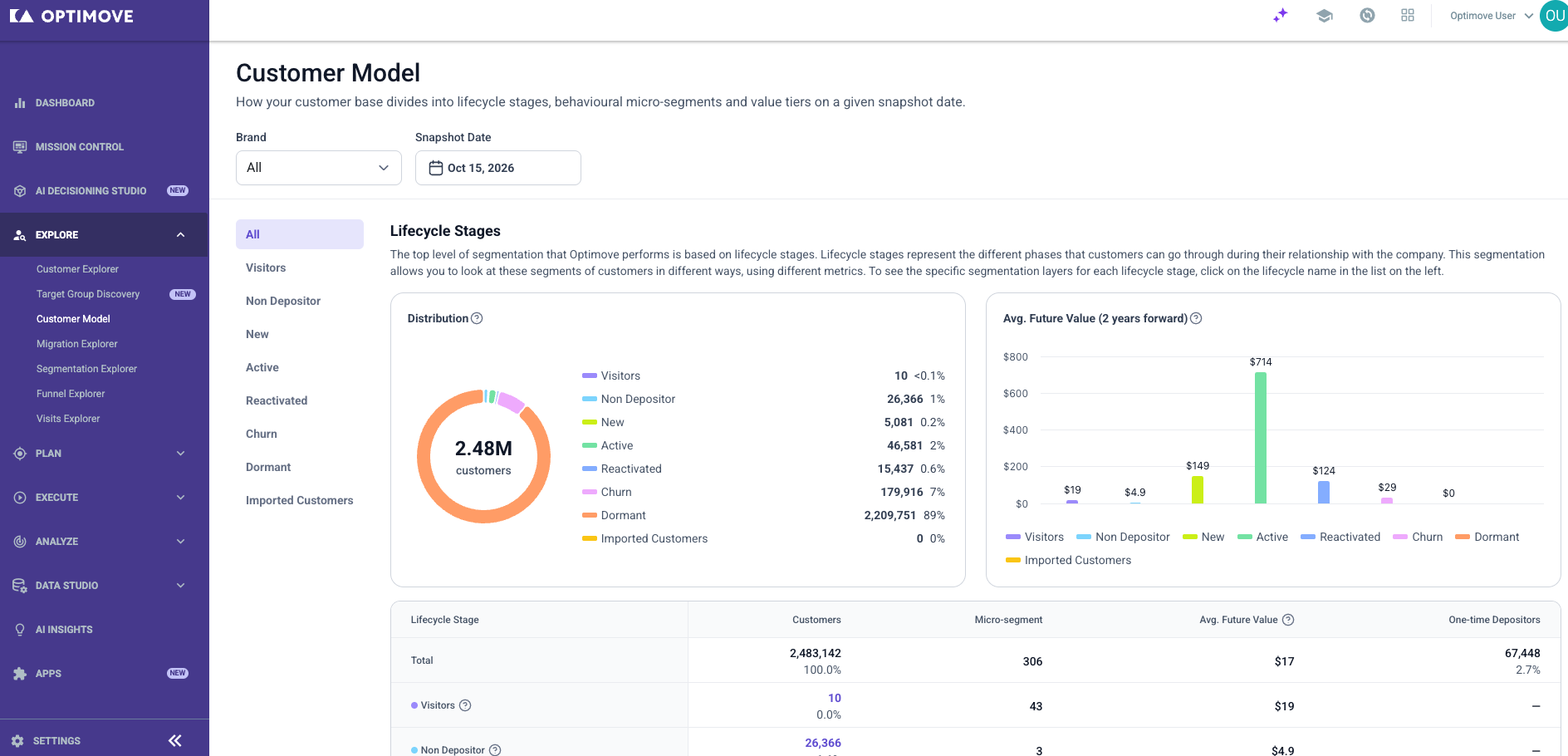1568x756 pixels.
Task: Click the Non Depositor count 26,366 link
Action: click(823, 743)
